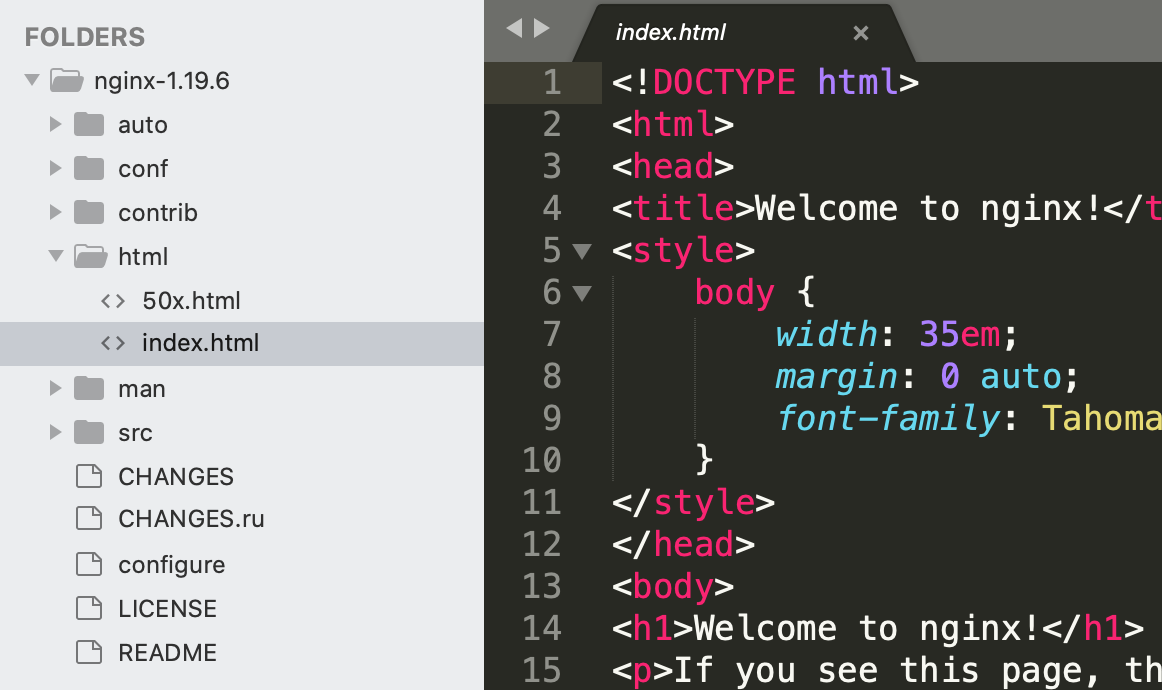This screenshot has height=690, width=1162.
Task: Select the contrib folder name
Action: [158, 212]
